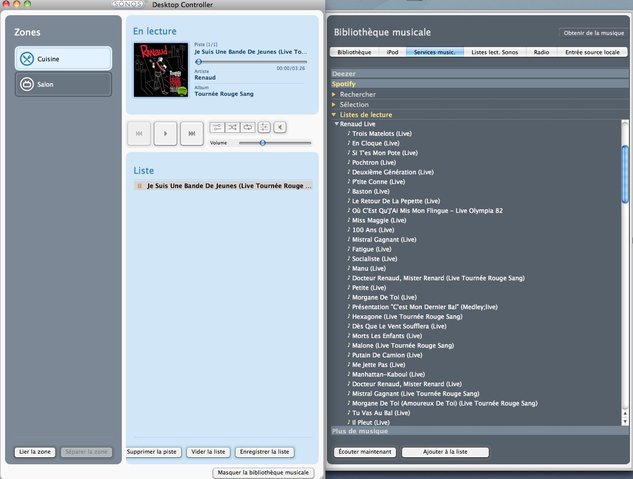The image size is (633, 479).
Task: Adjust the Volume slider
Action: (x=263, y=142)
